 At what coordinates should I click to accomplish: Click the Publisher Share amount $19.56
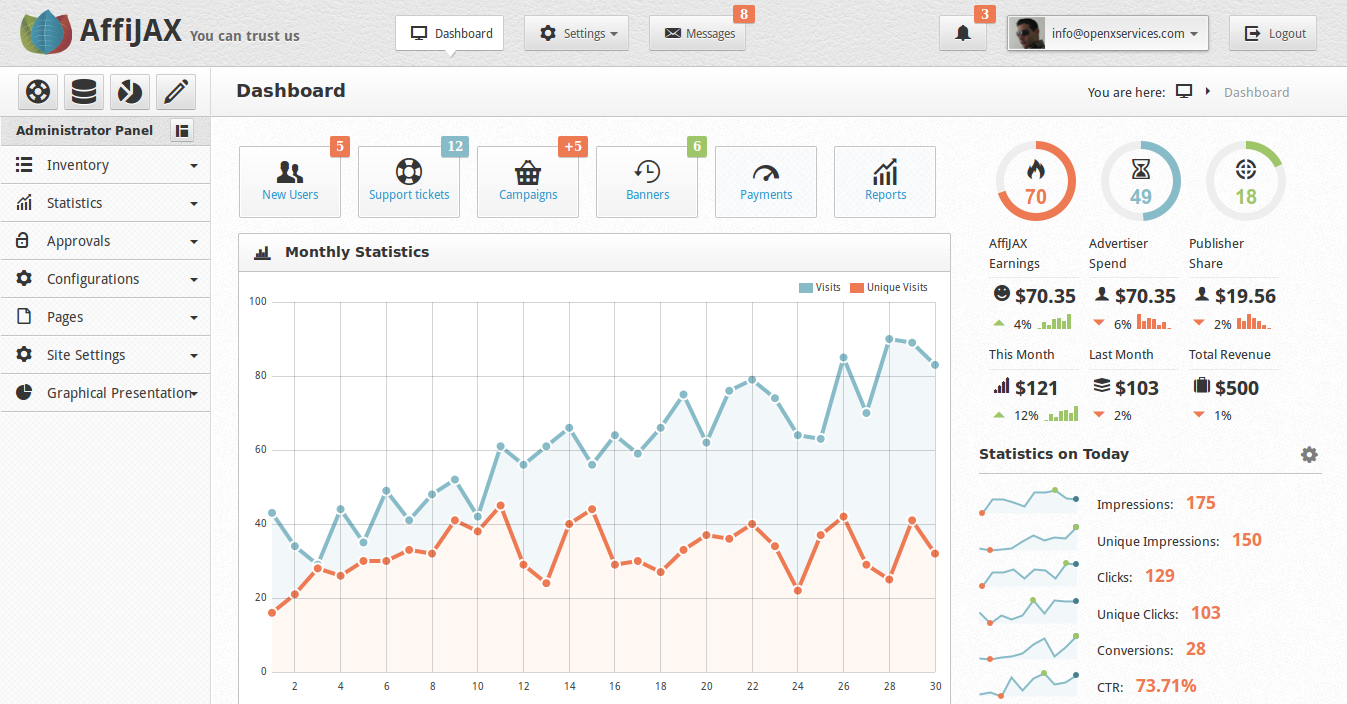[1245, 296]
